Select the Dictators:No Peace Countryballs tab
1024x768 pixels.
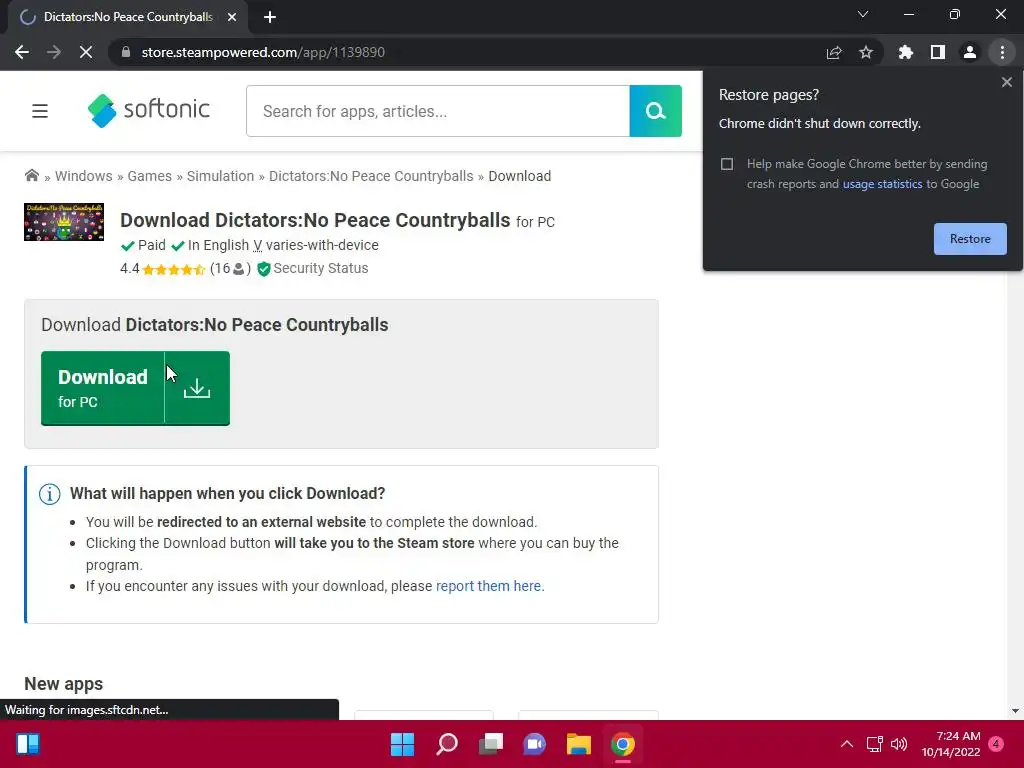127,17
